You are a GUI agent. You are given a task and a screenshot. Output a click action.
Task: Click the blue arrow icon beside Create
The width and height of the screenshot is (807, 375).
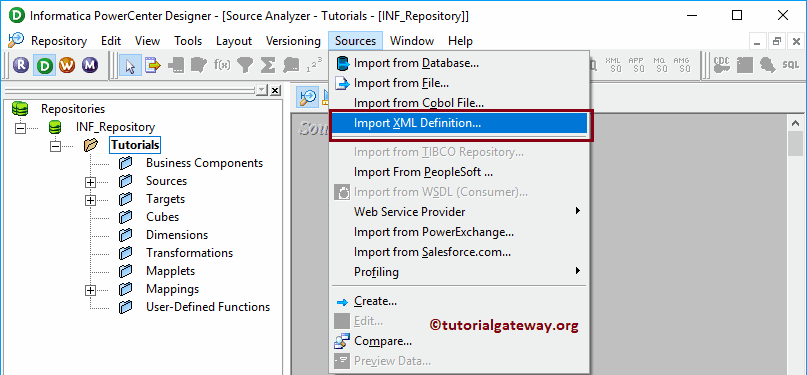pos(342,302)
